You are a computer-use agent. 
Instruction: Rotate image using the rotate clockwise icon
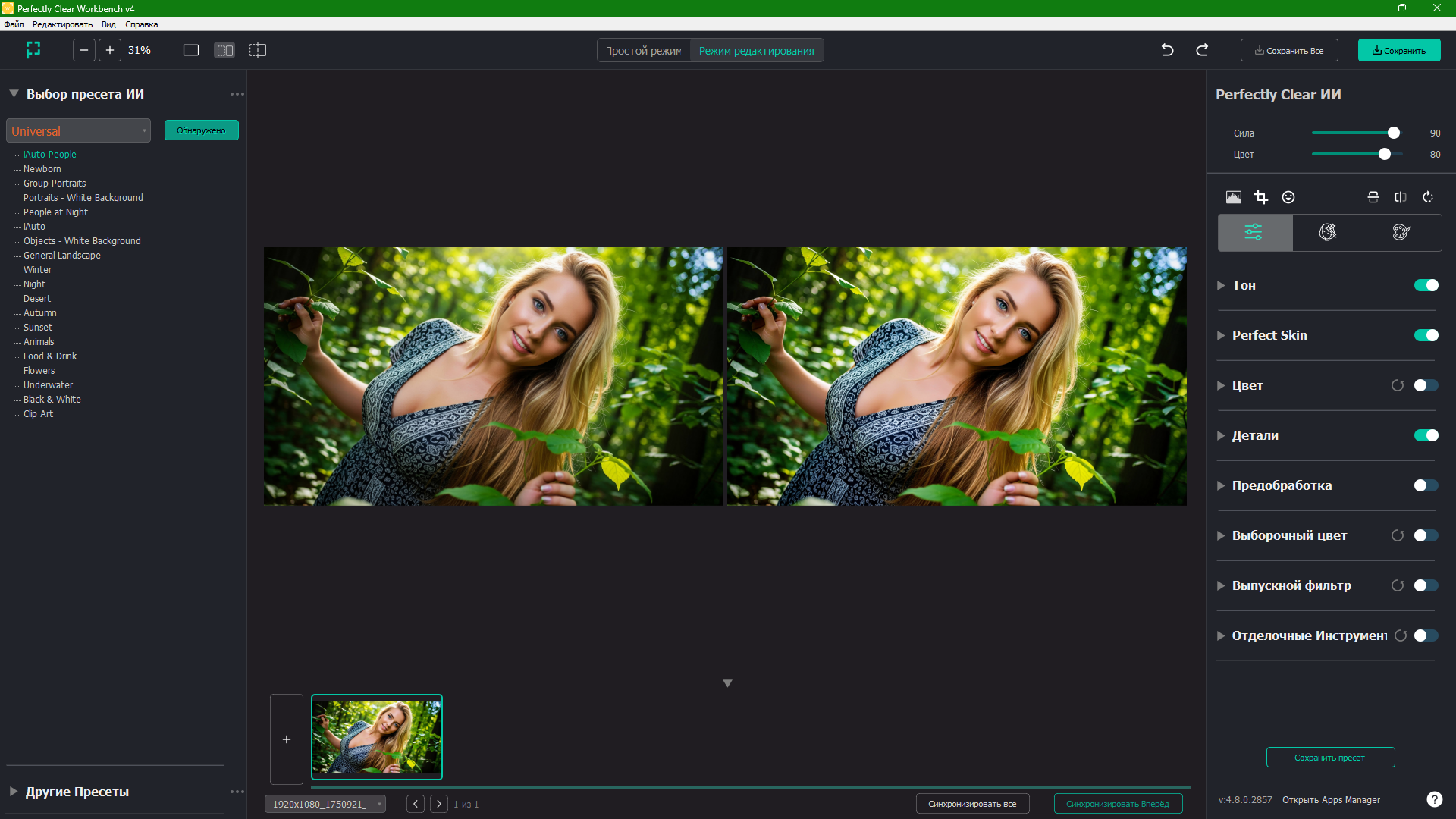click(1428, 197)
